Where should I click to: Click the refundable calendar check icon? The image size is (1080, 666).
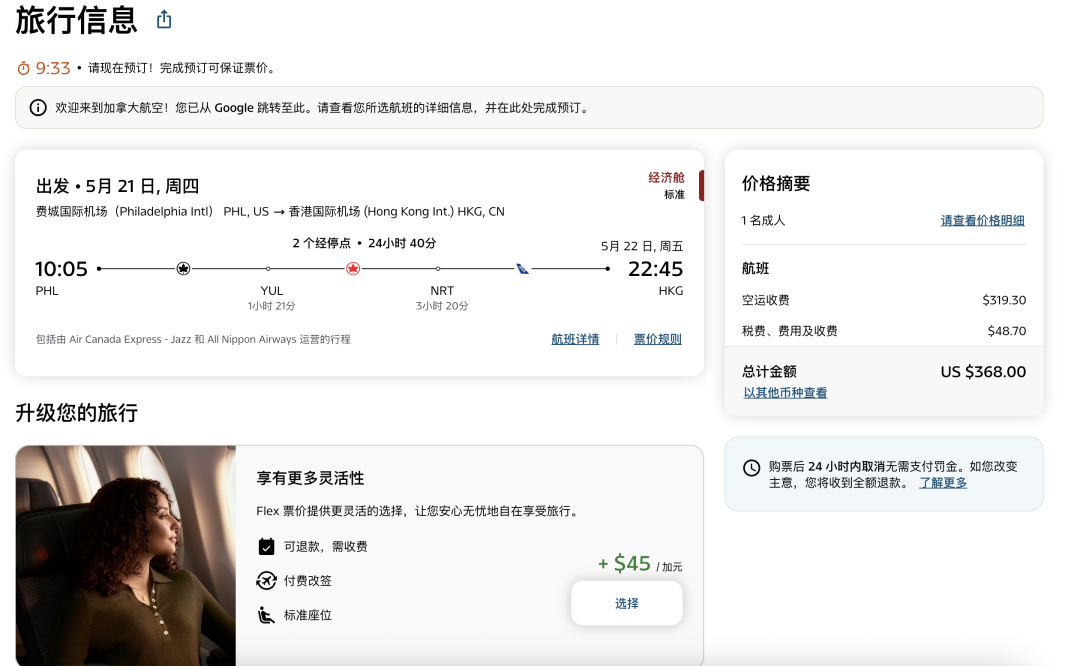coord(266,546)
